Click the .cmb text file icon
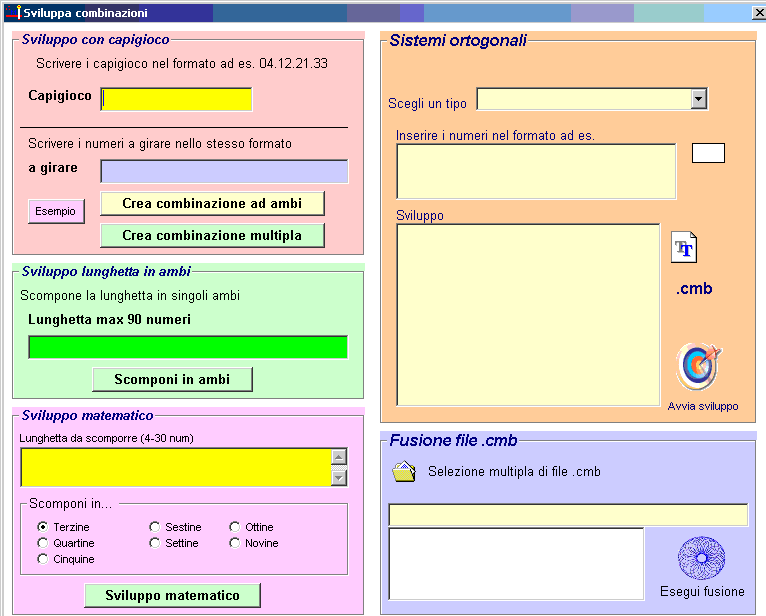This screenshot has height=616, width=766. tap(684, 247)
